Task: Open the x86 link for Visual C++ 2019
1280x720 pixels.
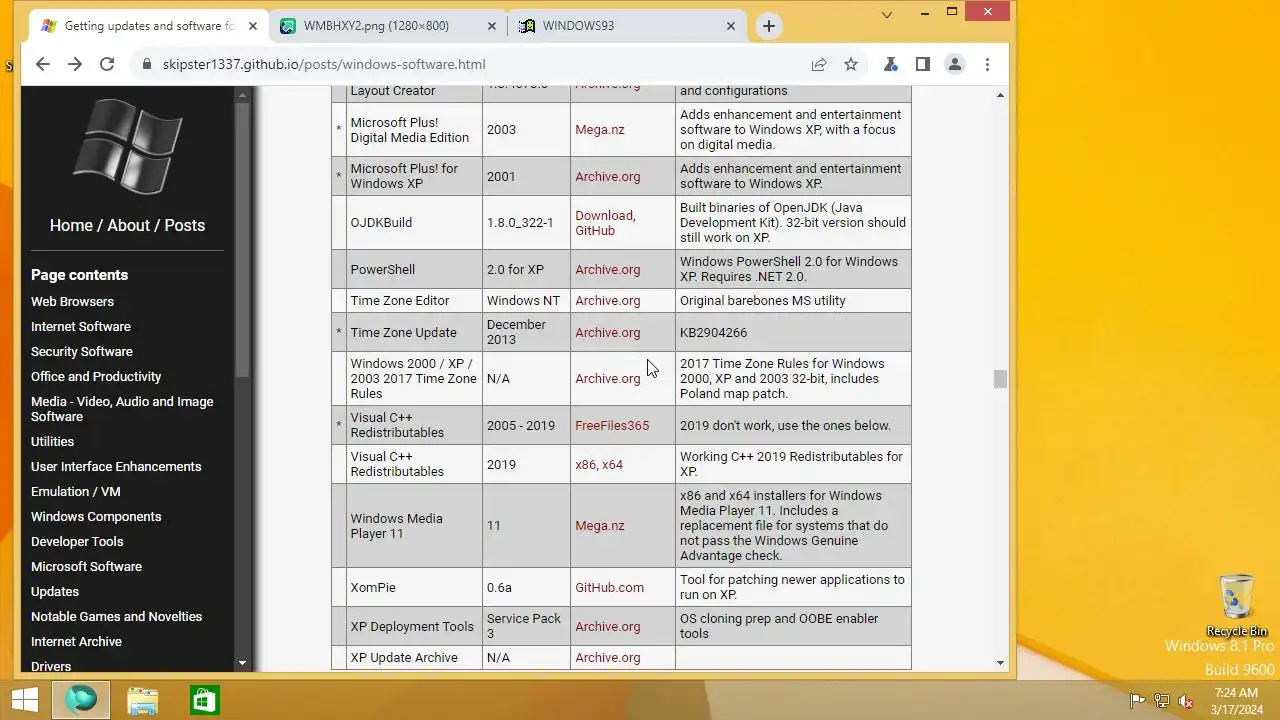Action: [586, 464]
